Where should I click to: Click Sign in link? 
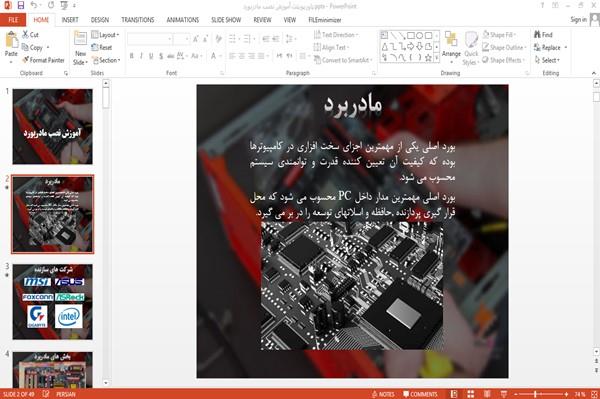pyautogui.click(x=578, y=20)
